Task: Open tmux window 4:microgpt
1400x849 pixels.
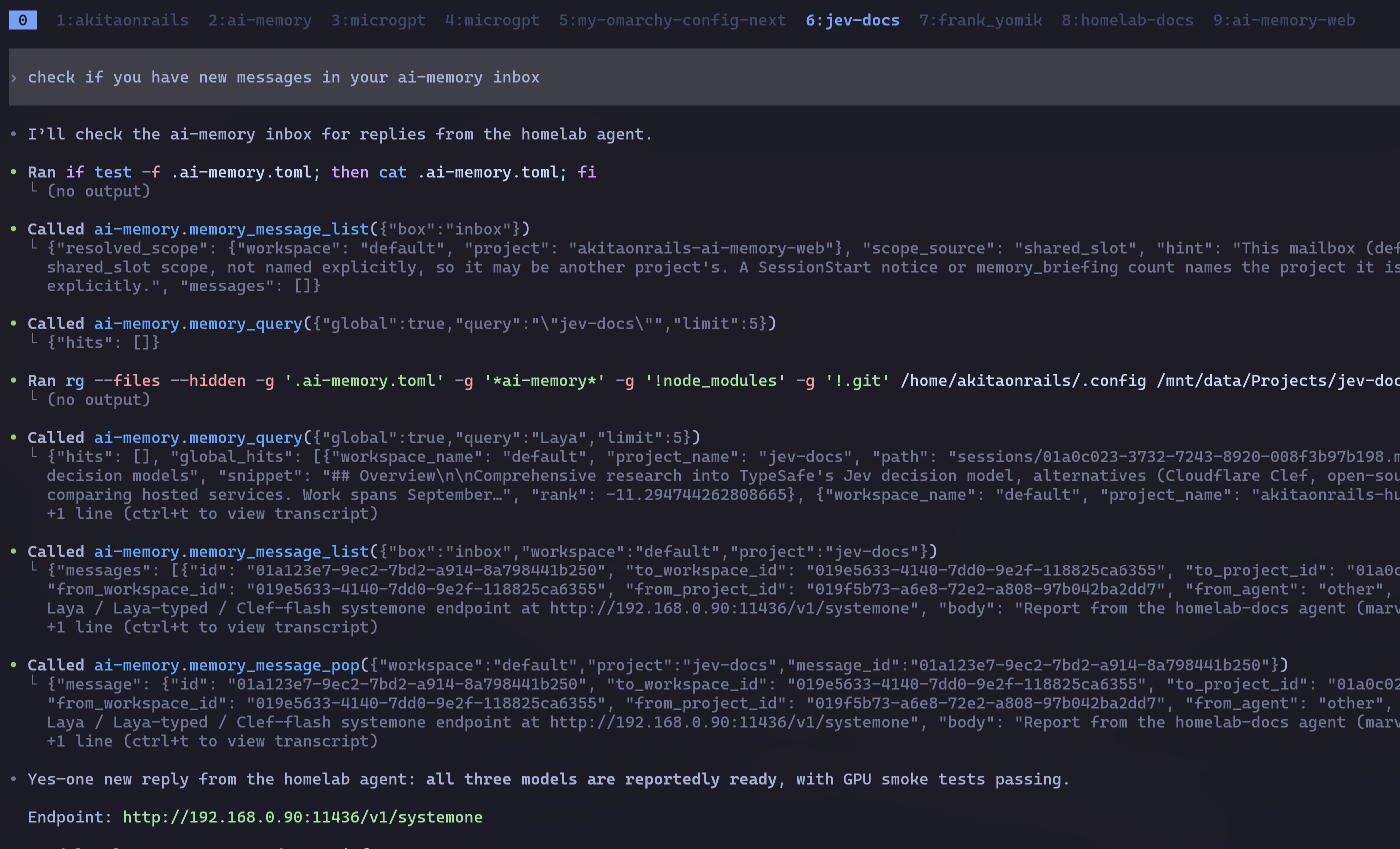Action: pyautogui.click(x=492, y=20)
